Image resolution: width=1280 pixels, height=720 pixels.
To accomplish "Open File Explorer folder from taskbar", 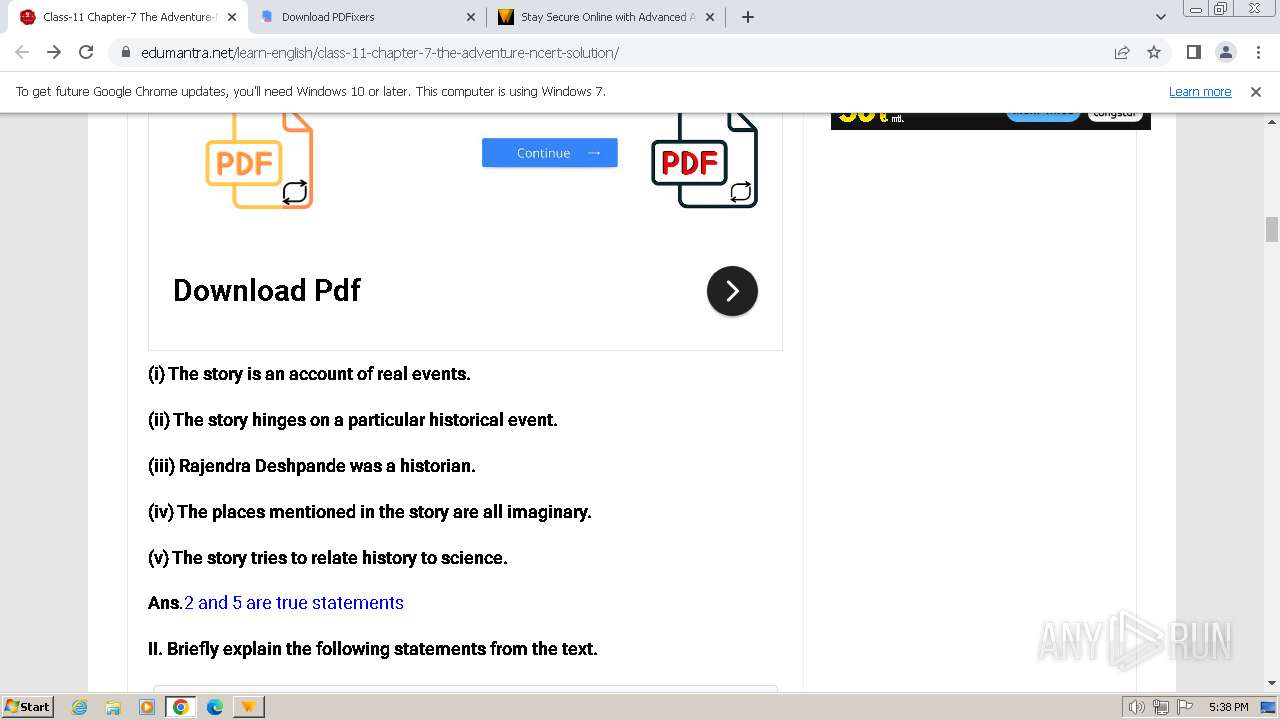I will click(x=113, y=707).
